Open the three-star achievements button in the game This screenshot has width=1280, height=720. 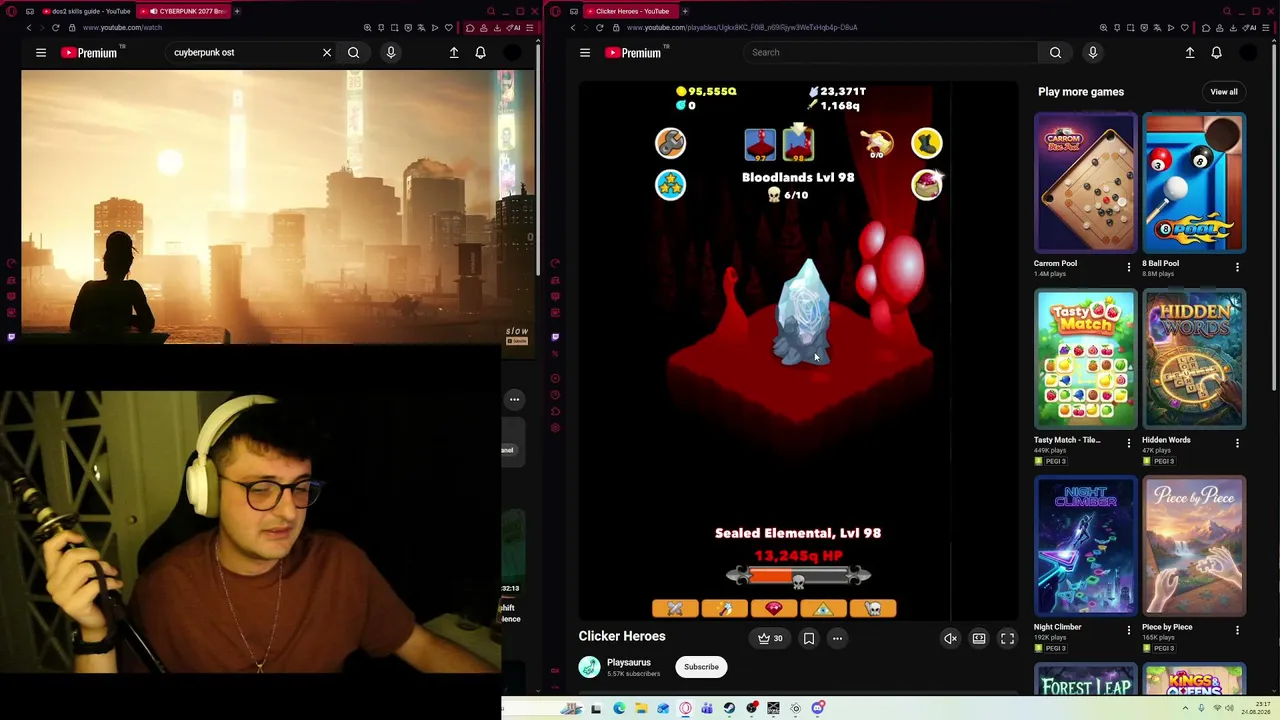pos(670,185)
